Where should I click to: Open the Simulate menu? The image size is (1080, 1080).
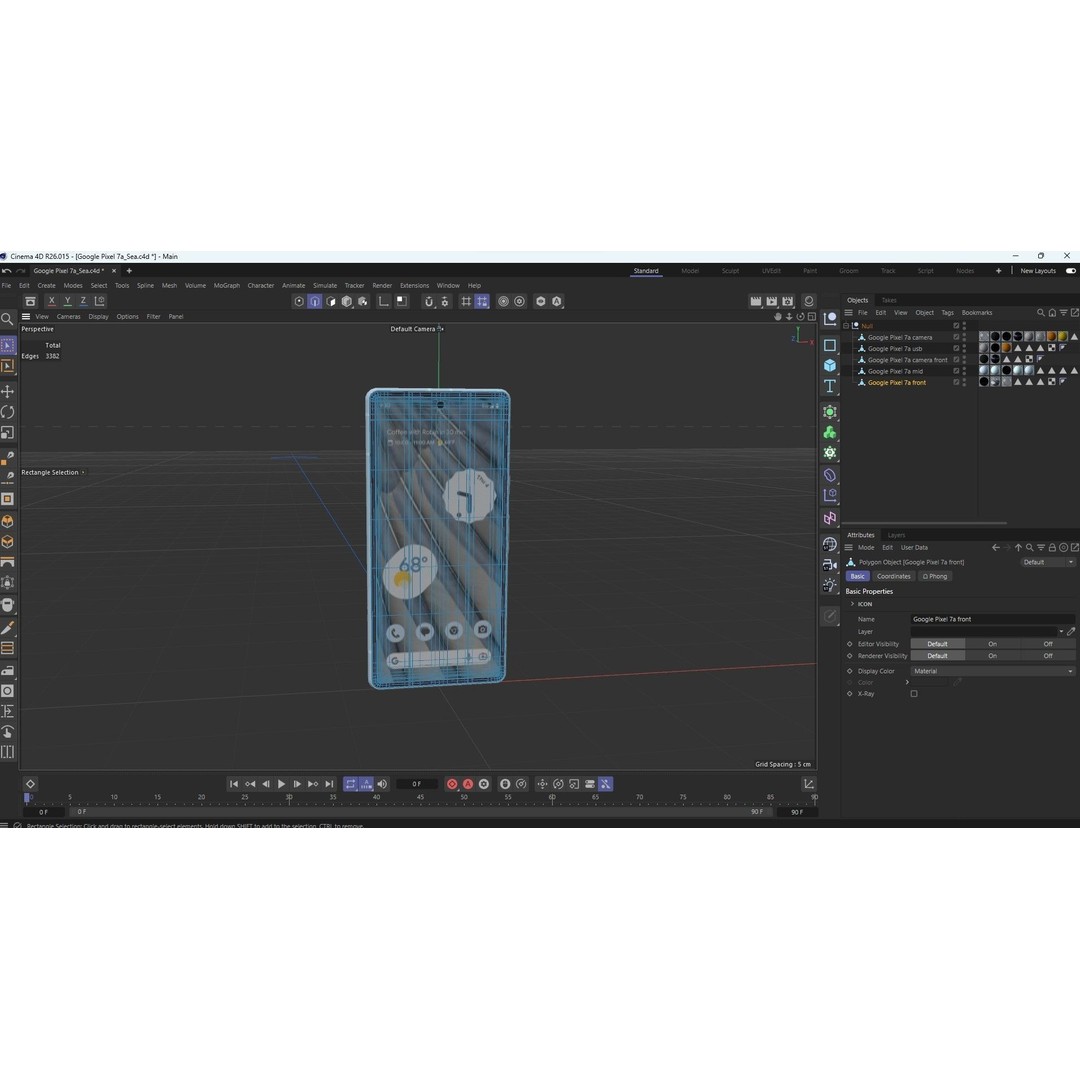325,285
